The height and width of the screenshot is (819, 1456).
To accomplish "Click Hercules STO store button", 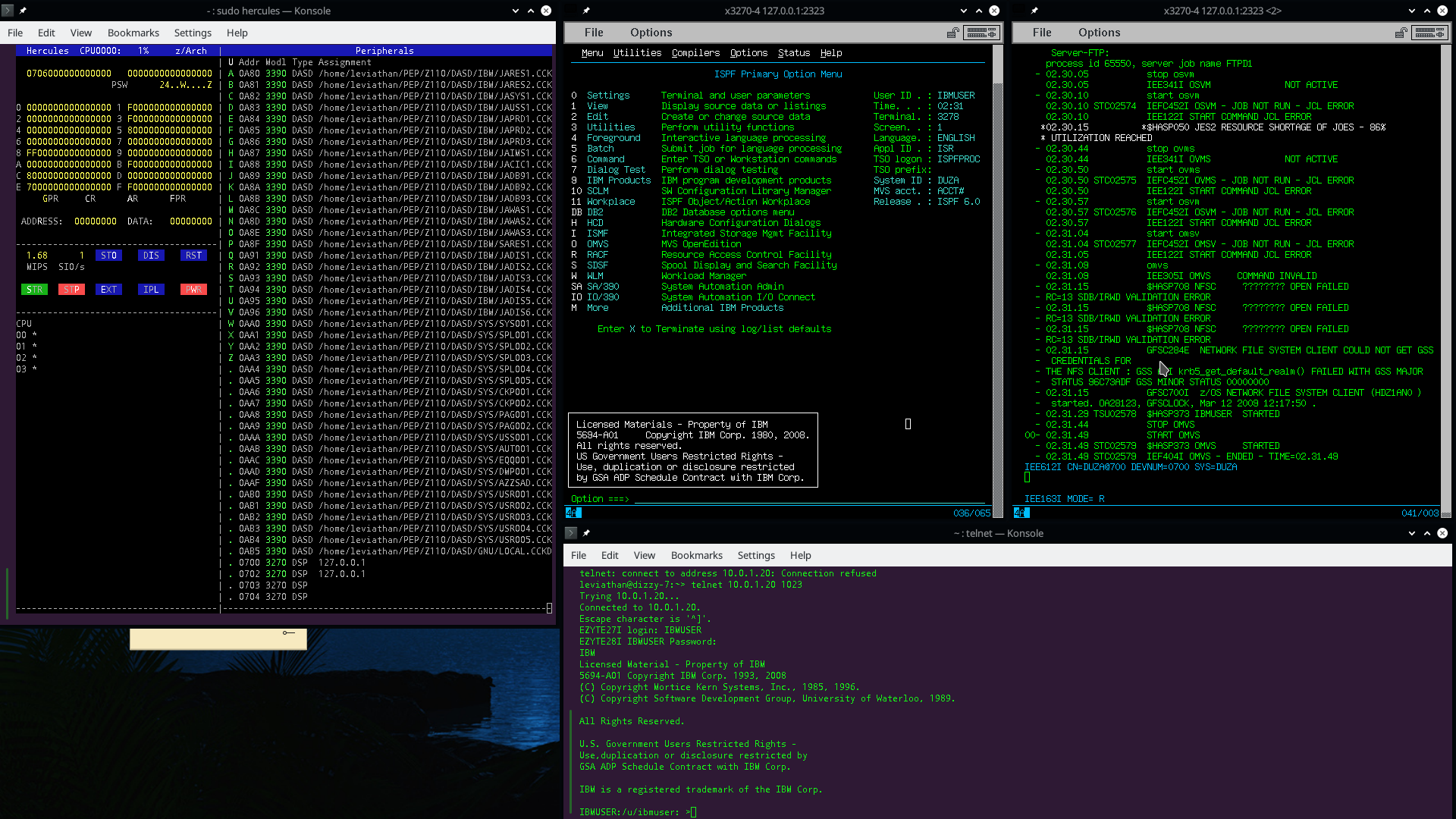I will [x=109, y=256].
